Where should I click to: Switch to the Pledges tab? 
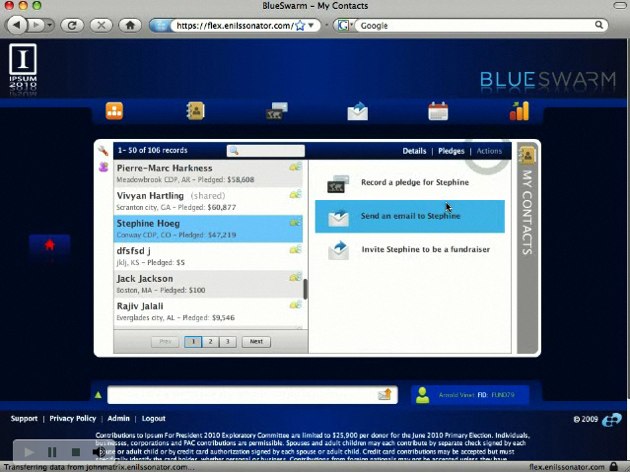point(451,151)
